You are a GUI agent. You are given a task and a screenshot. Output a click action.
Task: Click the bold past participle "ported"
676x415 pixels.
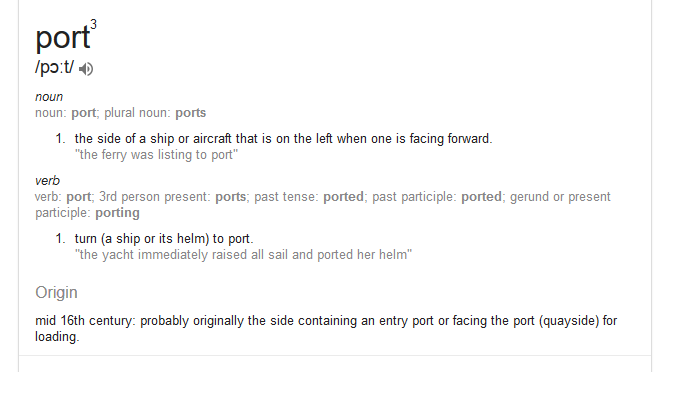point(482,197)
